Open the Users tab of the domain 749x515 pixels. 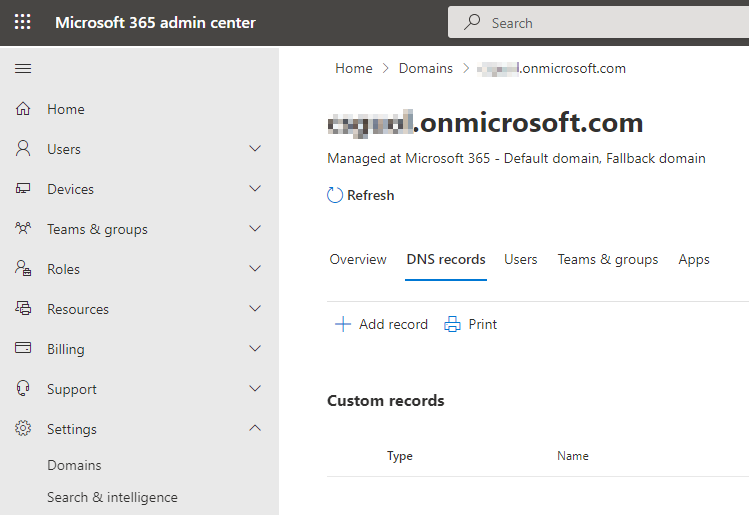click(x=521, y=259)
